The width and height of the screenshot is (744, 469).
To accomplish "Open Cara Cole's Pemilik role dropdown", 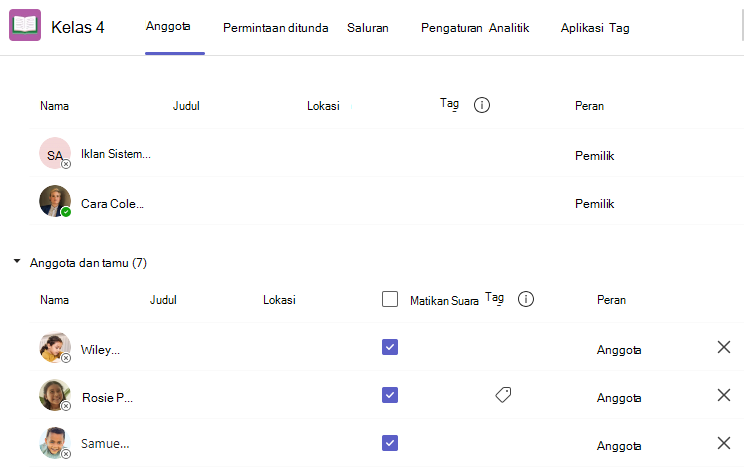I will click(x=595, y=204).
